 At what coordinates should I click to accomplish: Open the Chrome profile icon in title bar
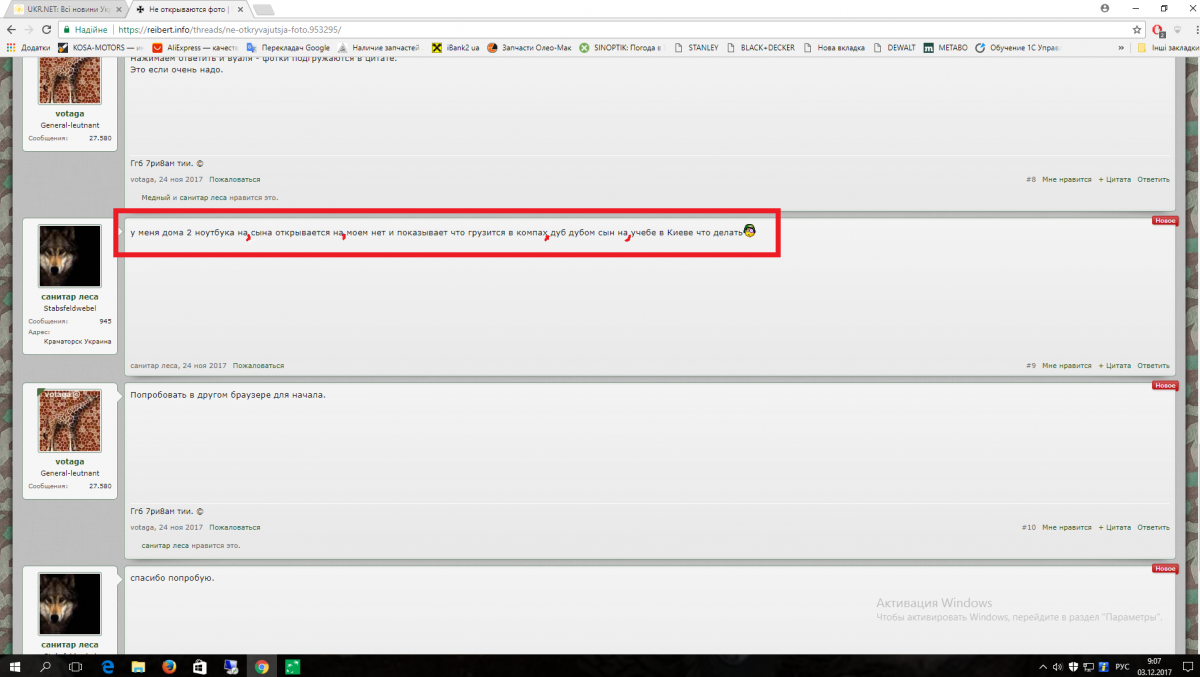[x=1105, y=8]
